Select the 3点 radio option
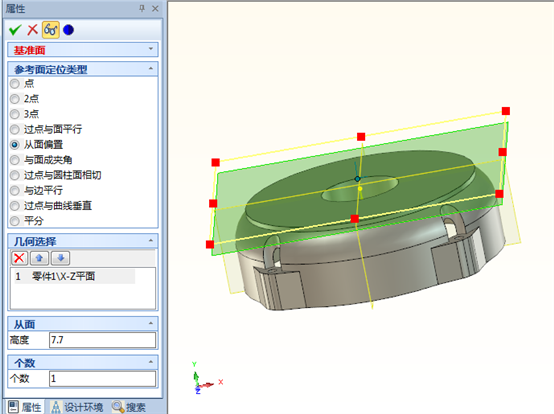 click(24, 114)
